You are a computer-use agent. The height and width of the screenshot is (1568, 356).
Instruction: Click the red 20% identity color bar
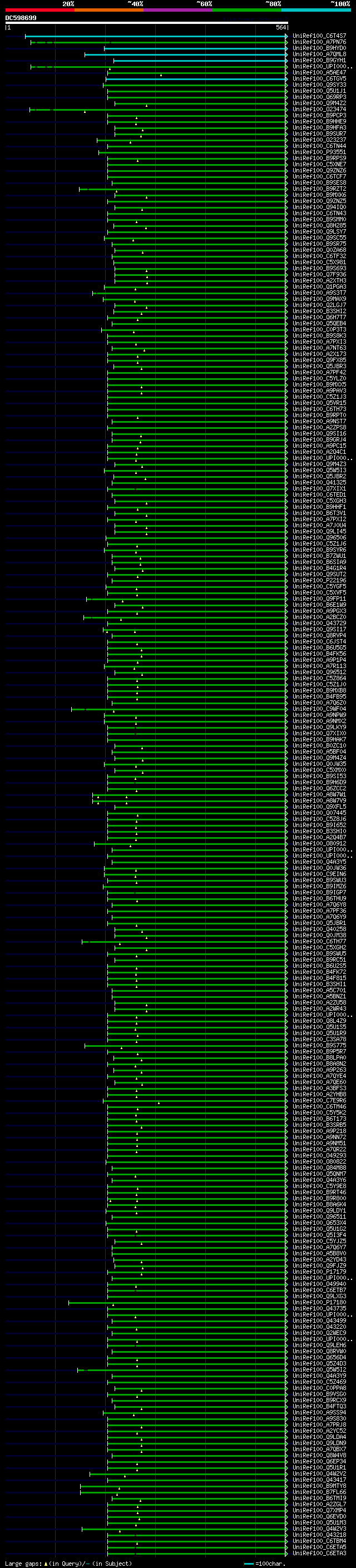tap(39, 10)
